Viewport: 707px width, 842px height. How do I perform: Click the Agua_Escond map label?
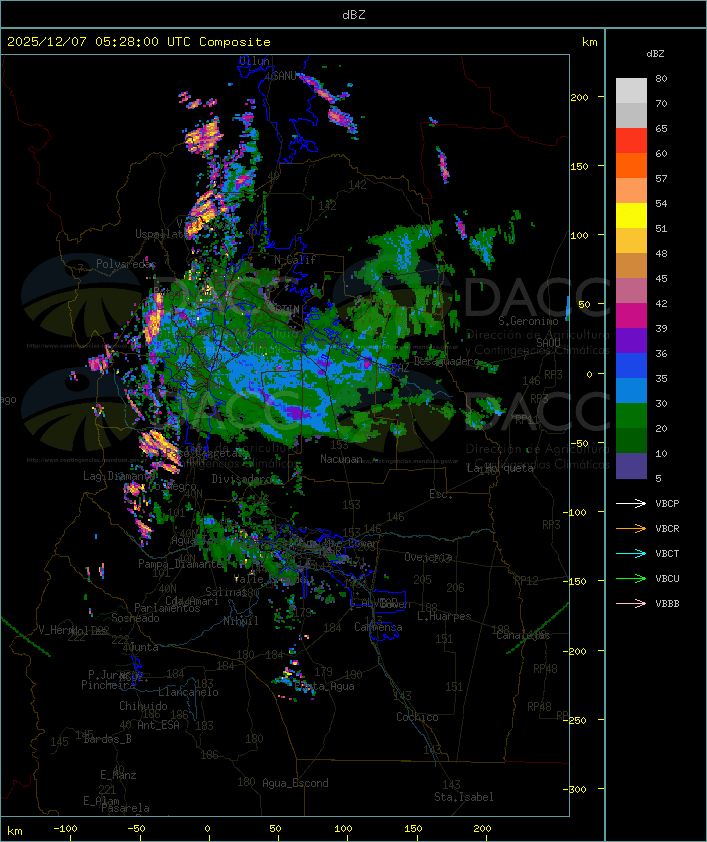click(295, 783)
